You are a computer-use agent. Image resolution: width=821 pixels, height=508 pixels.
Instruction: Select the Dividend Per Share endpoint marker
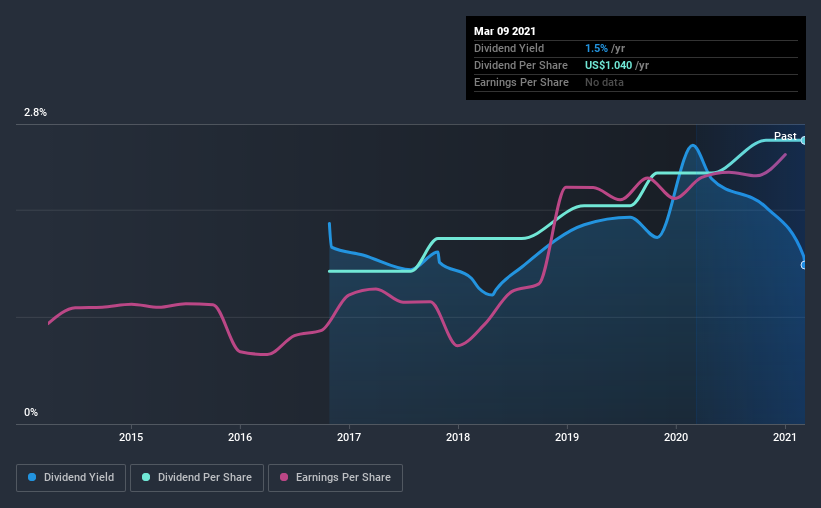click(804, 140)
